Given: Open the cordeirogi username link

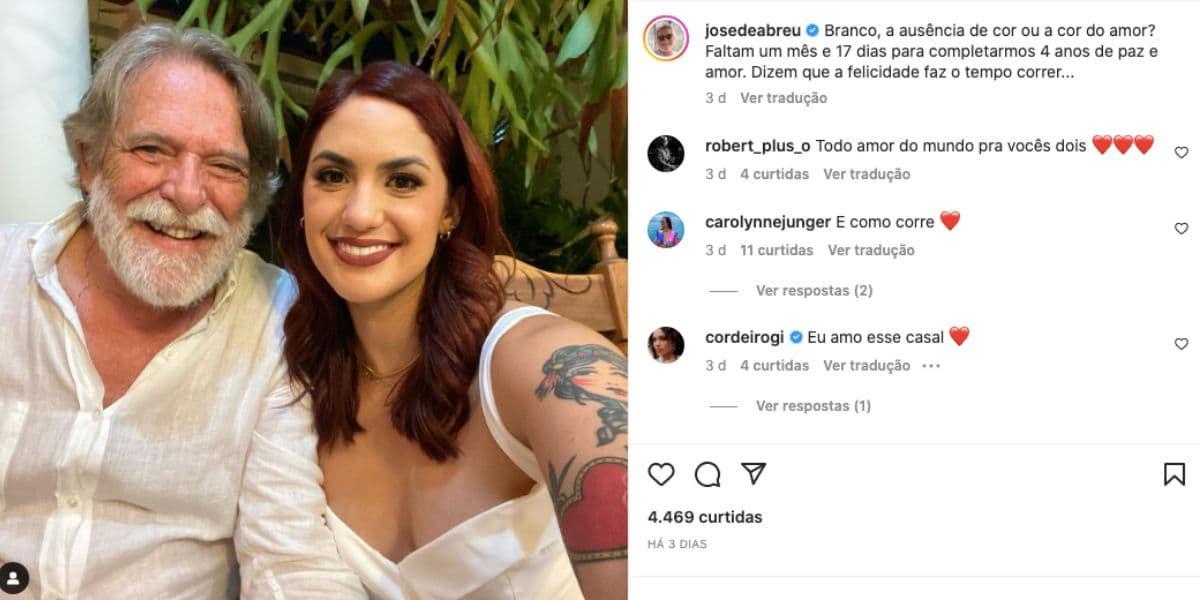Looking at the screenshot, I should (745, 337).
